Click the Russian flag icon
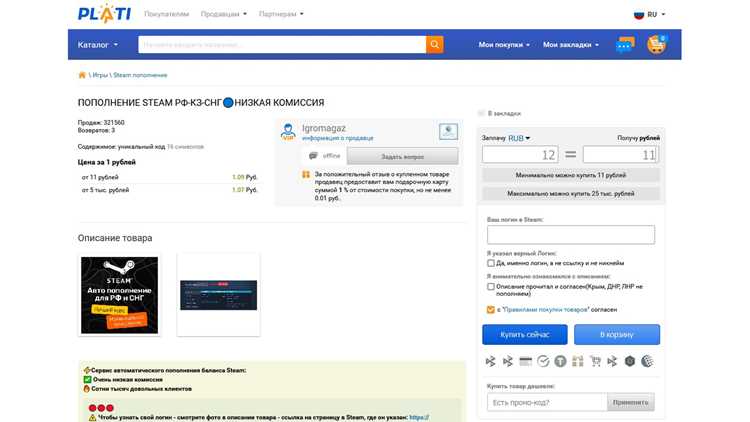Image resolution: width=750 pixels, height=422 pixels. (639, 14)
